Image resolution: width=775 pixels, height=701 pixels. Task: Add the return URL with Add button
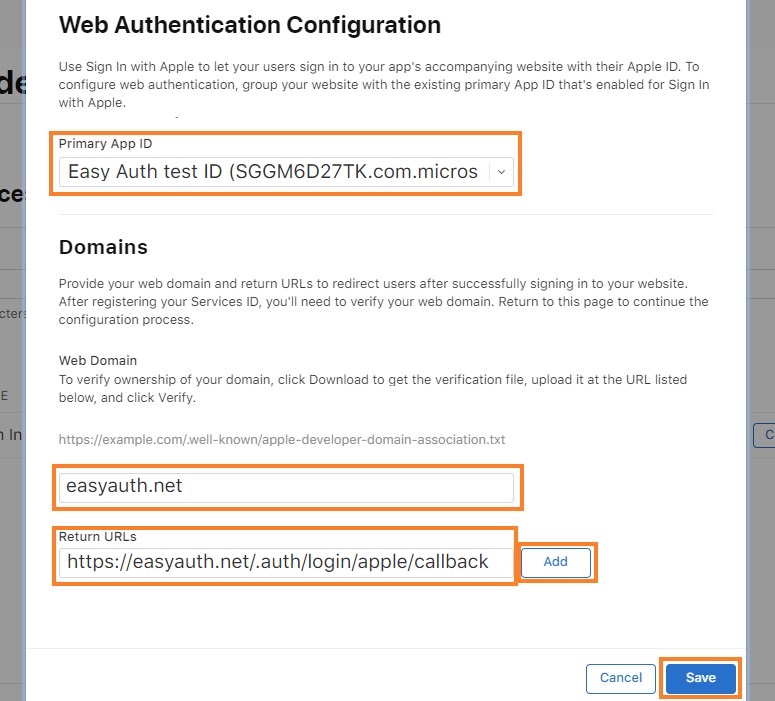(556, 562)
